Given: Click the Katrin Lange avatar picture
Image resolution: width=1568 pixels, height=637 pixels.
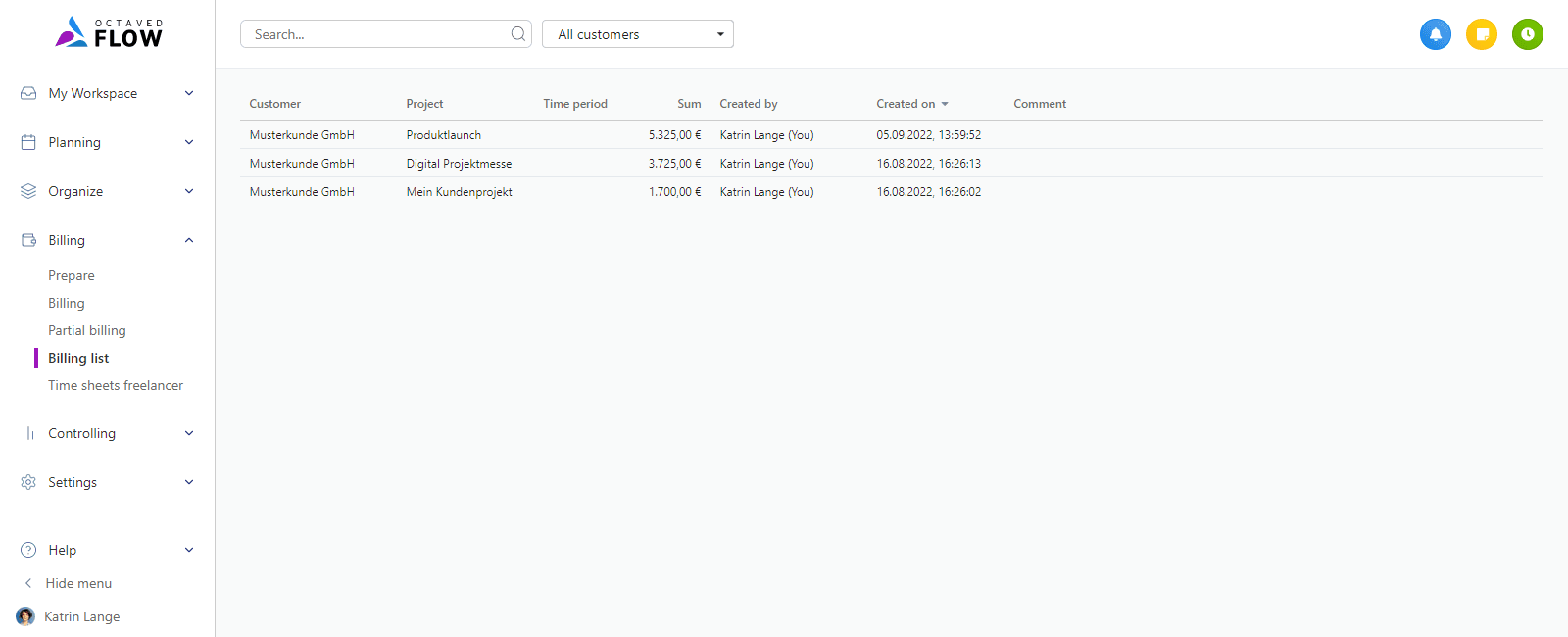Looking at the screenshot, I should coord(25,616).
